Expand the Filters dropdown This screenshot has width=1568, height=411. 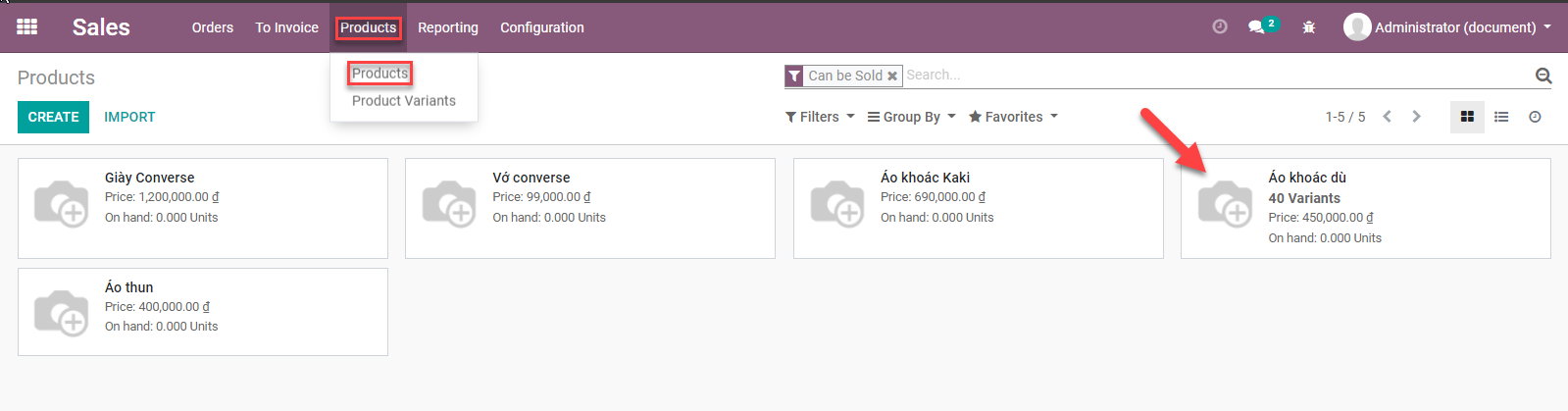[x=820, y=117]
